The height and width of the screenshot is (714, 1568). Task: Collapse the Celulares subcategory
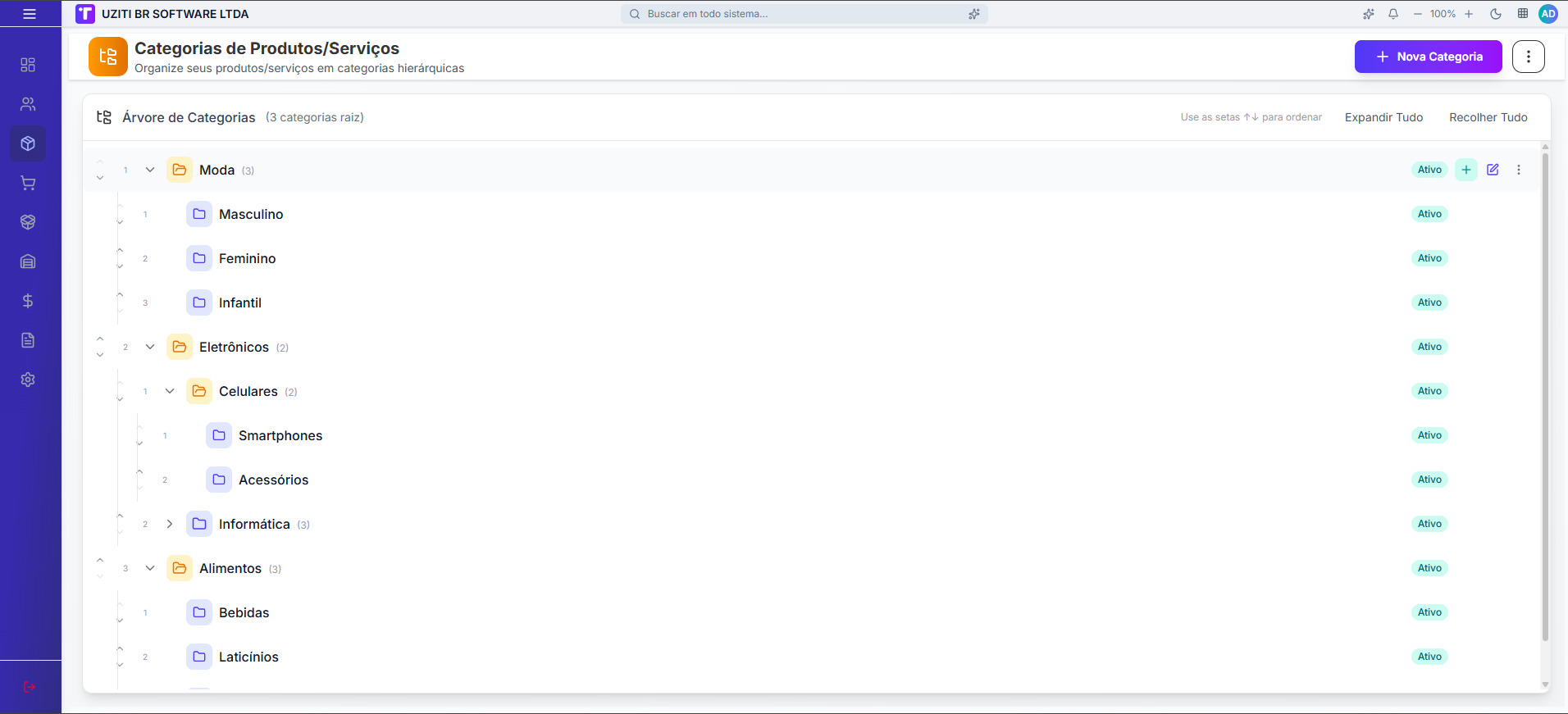170,391
